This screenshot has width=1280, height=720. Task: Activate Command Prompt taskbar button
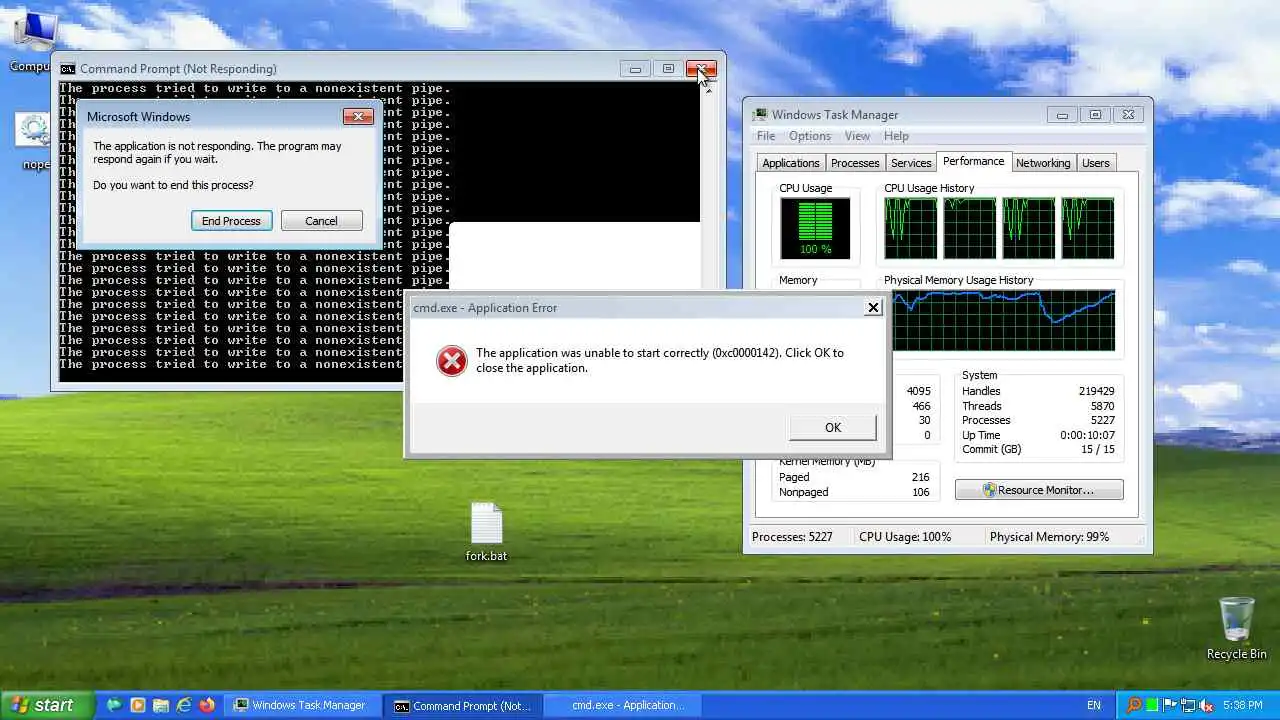click(x=463, y=705)
